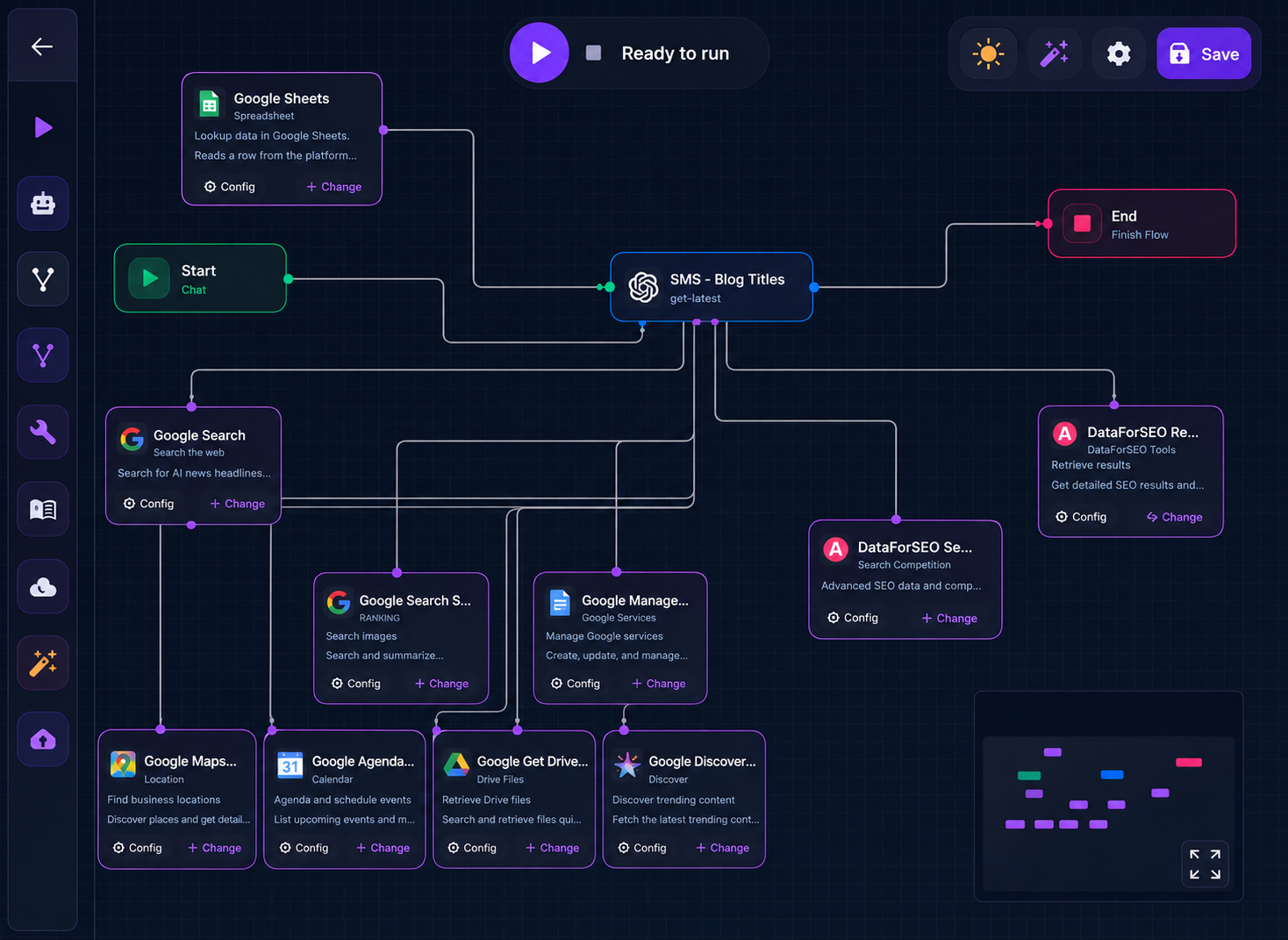The height and width of the screenshot is (940, 1288).
Task: Open Config on the Google Search S... node
Action: (x=355, y=684)
